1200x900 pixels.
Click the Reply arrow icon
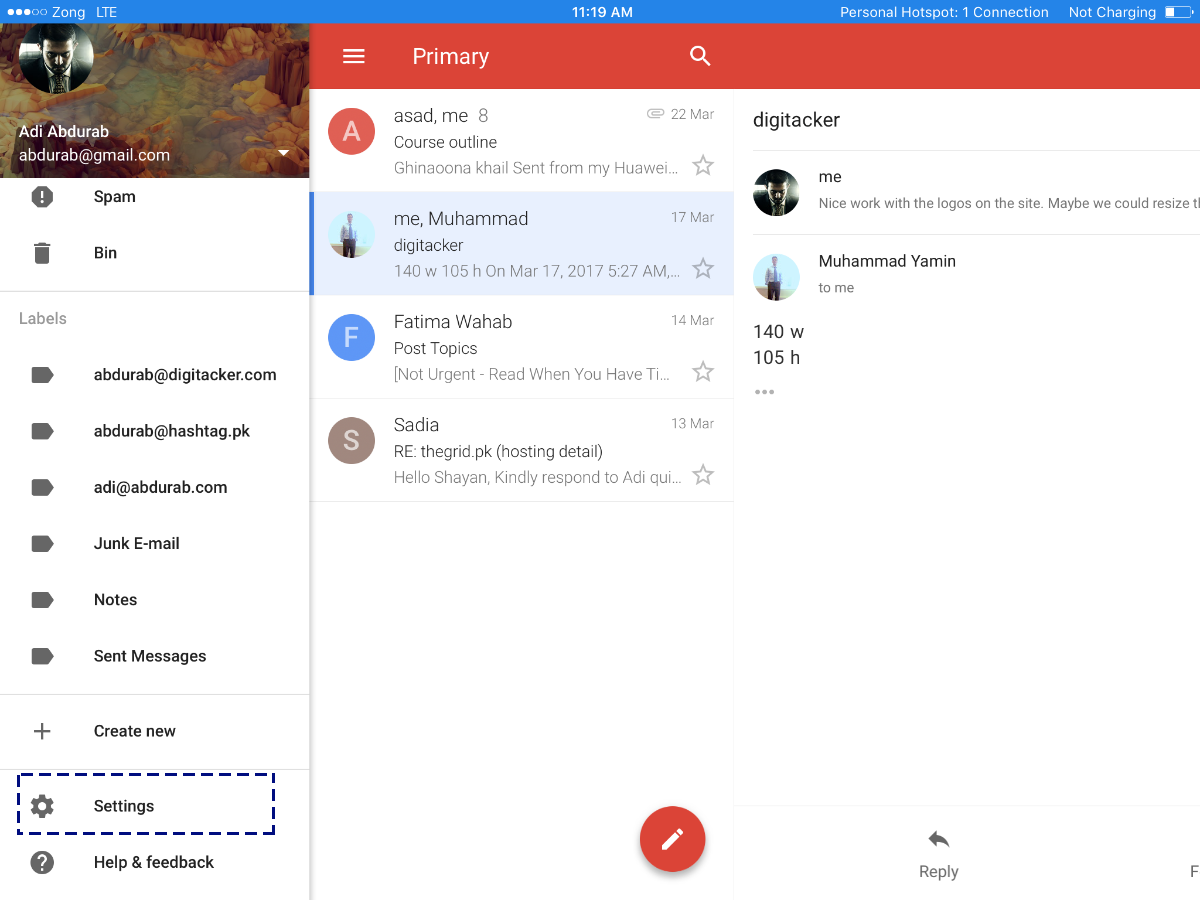938,839
